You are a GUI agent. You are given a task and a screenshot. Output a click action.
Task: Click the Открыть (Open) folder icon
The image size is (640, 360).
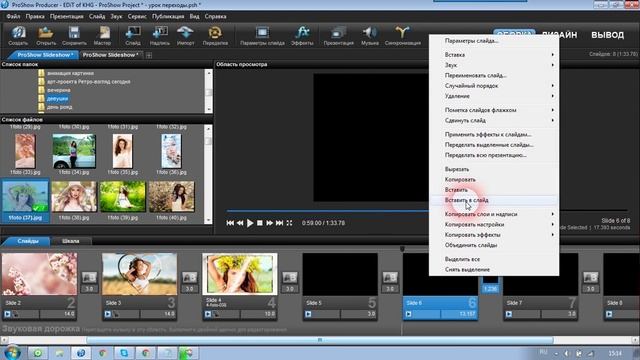pyautogui.click(x=46, y=36)
